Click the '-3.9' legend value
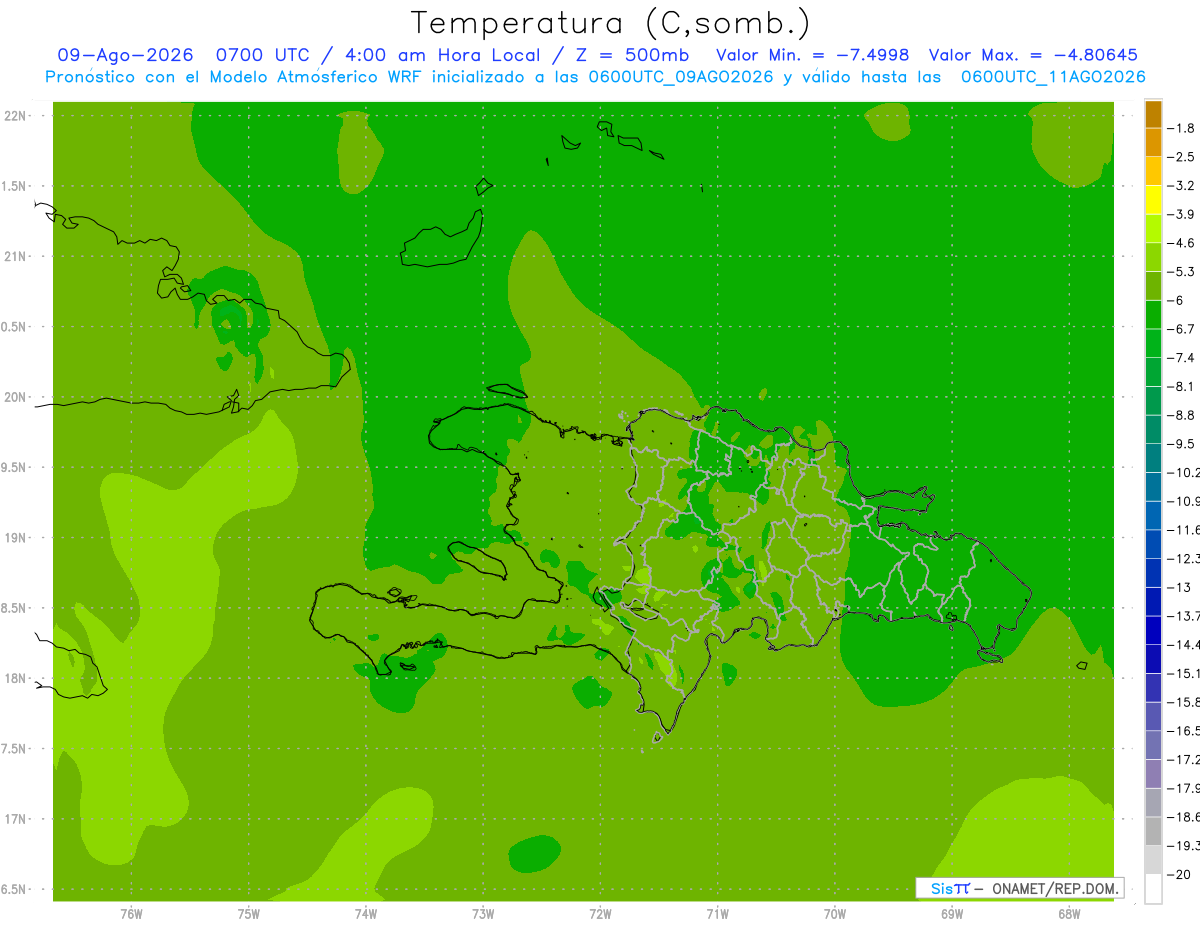The height and width of the screenshot is (927, 1200). pos(1182,214)
